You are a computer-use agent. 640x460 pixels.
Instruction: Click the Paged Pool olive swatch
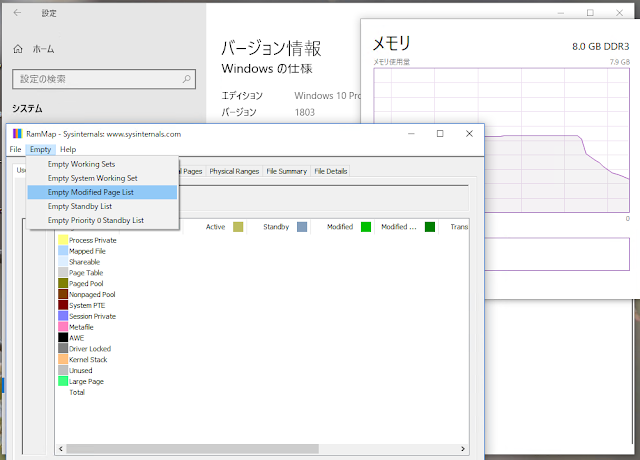pos(63,283)
